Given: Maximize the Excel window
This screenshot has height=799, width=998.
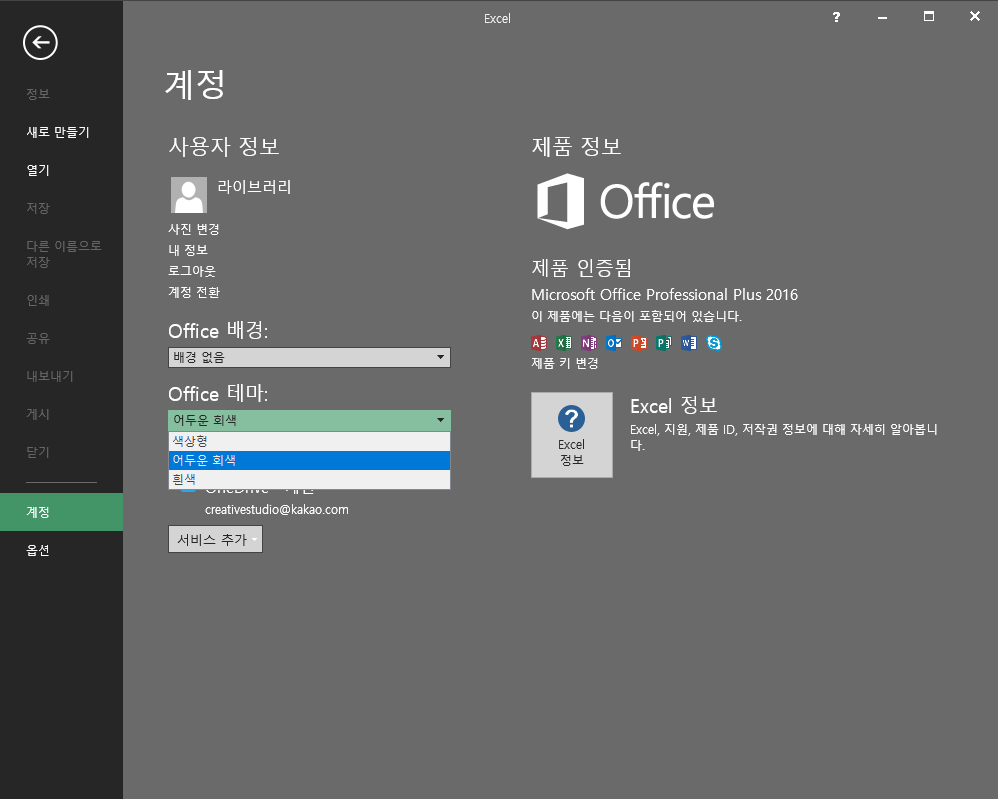Looking at the screenshot, I should pyautogui.click(x=929, y=17).
